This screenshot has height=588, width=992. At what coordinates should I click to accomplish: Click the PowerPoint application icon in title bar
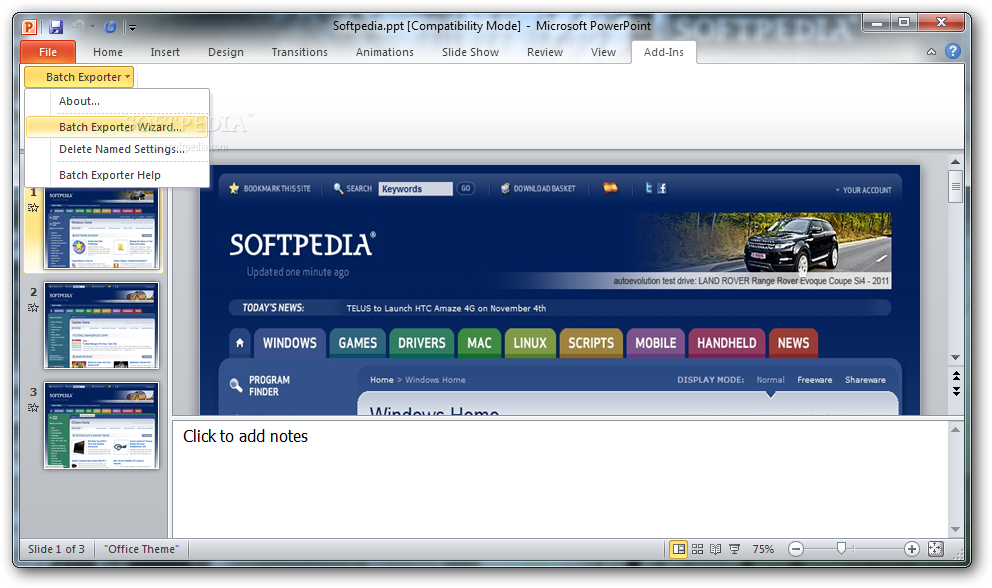click(29, 27)
